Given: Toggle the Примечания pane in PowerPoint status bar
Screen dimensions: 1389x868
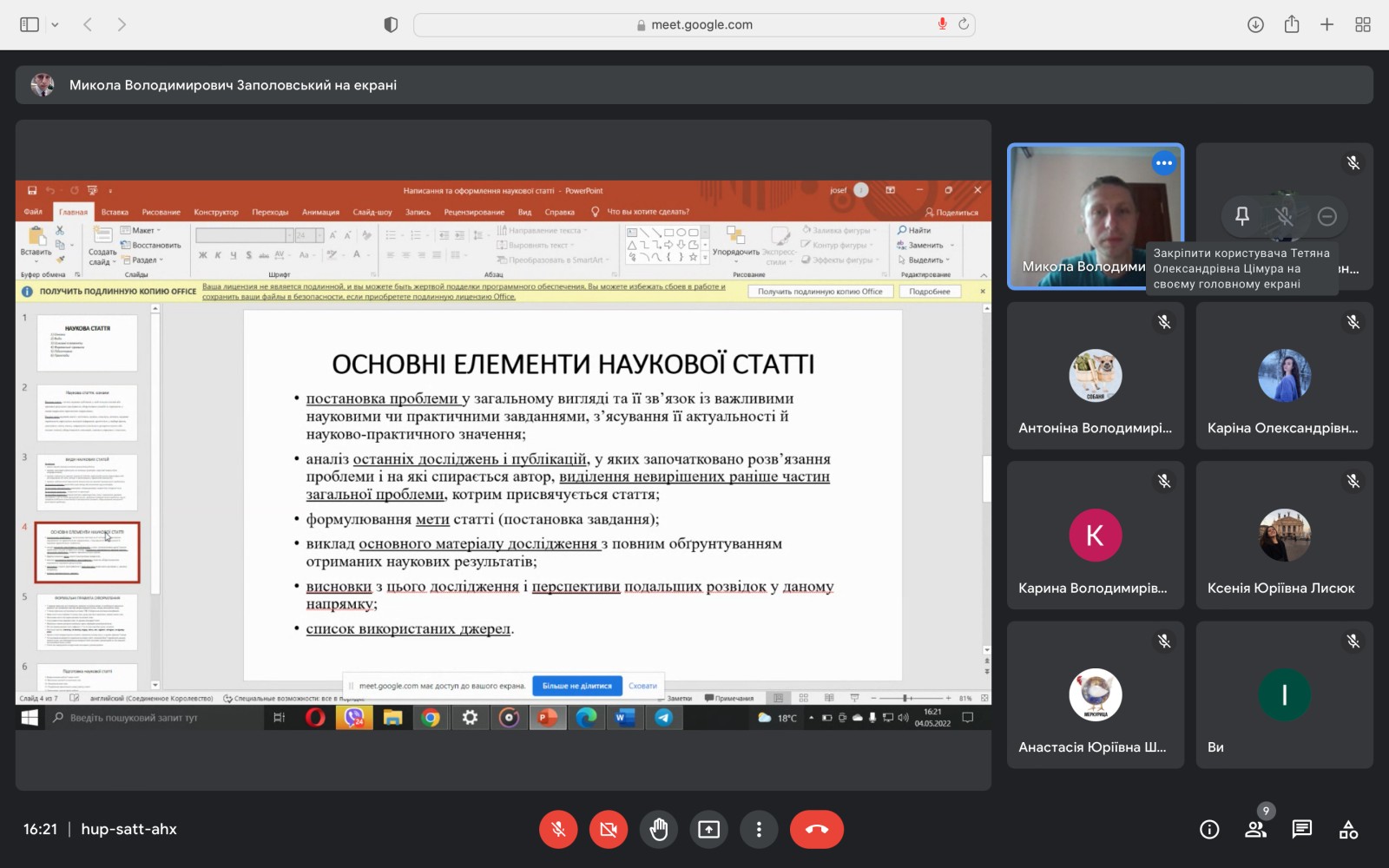Looking at the screenshot, I should (729, 698).
